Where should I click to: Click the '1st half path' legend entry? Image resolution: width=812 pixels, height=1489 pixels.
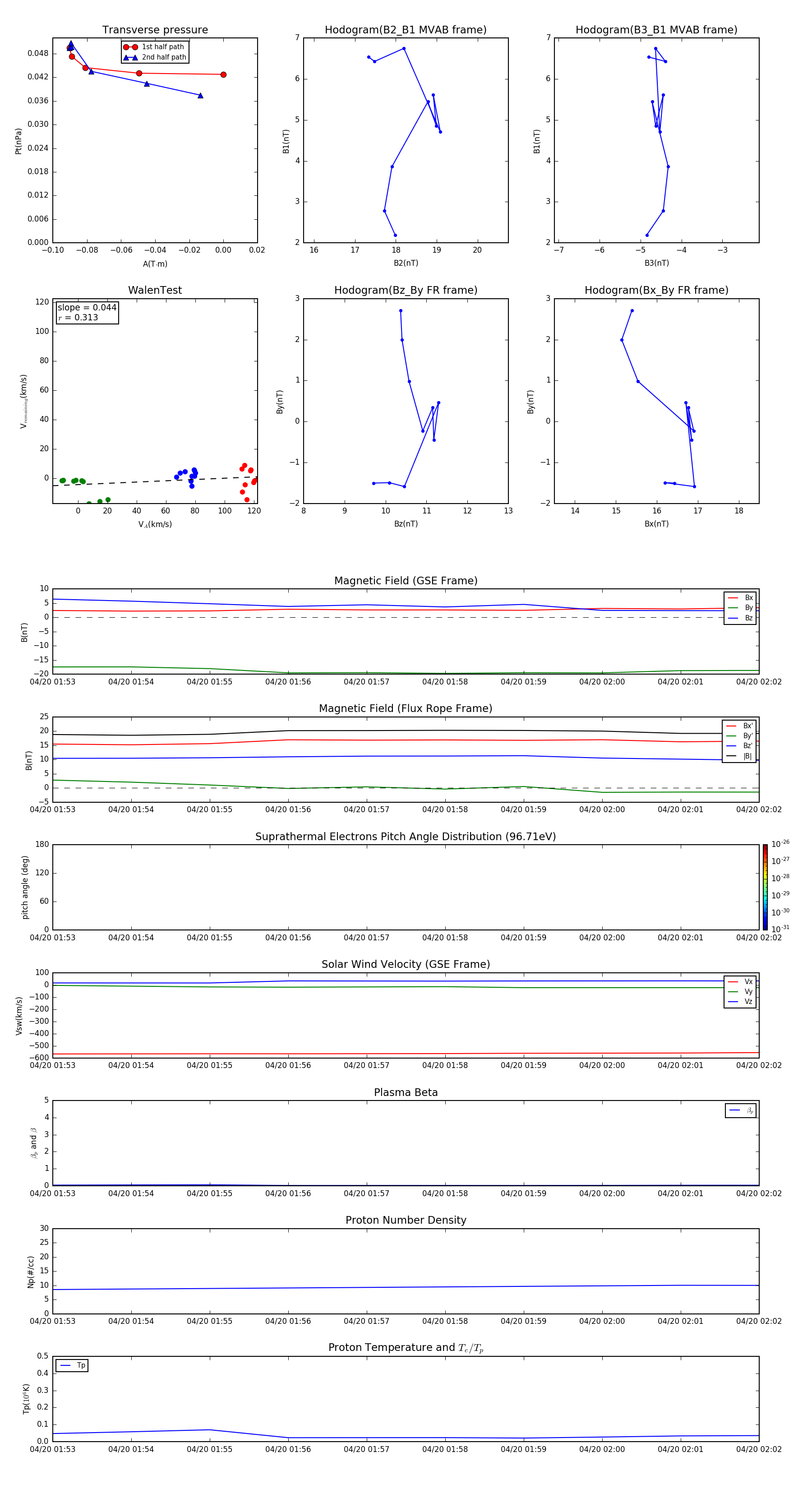click(x=154, y=47)
